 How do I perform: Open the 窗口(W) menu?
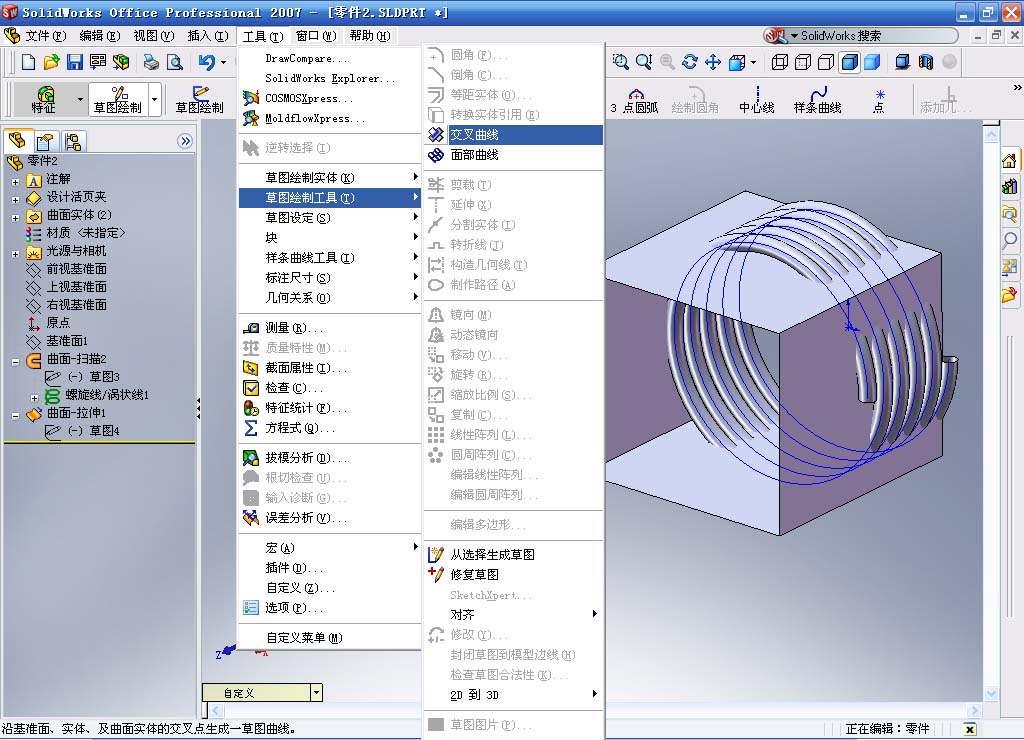click(316, 36)
